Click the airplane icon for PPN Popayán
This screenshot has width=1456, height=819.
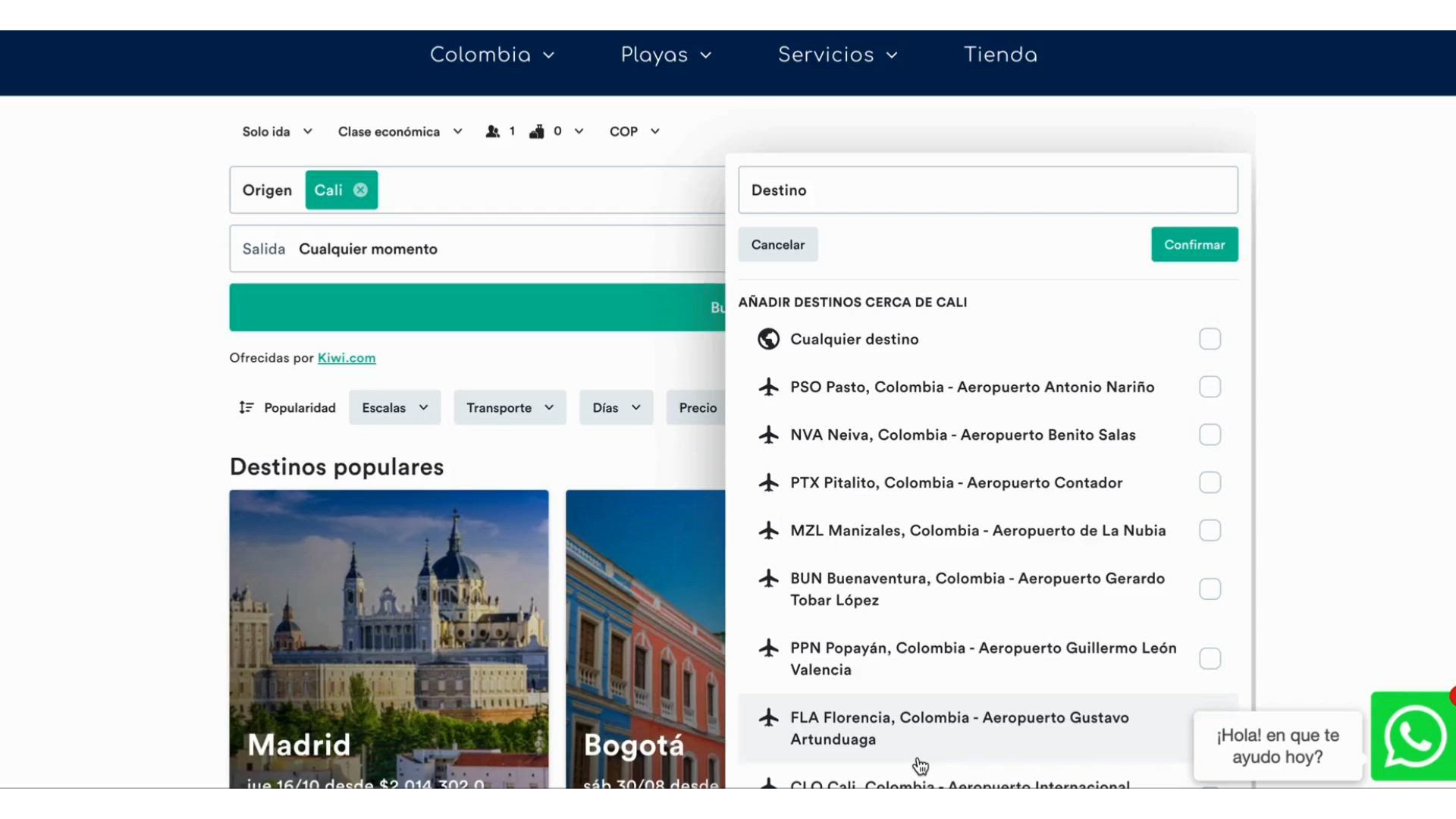point(768,648)
